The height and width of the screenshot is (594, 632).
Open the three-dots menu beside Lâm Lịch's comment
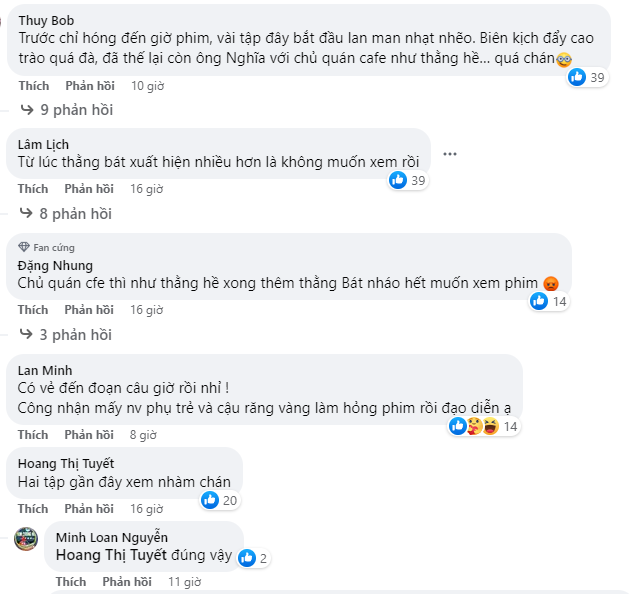[449, 154]
